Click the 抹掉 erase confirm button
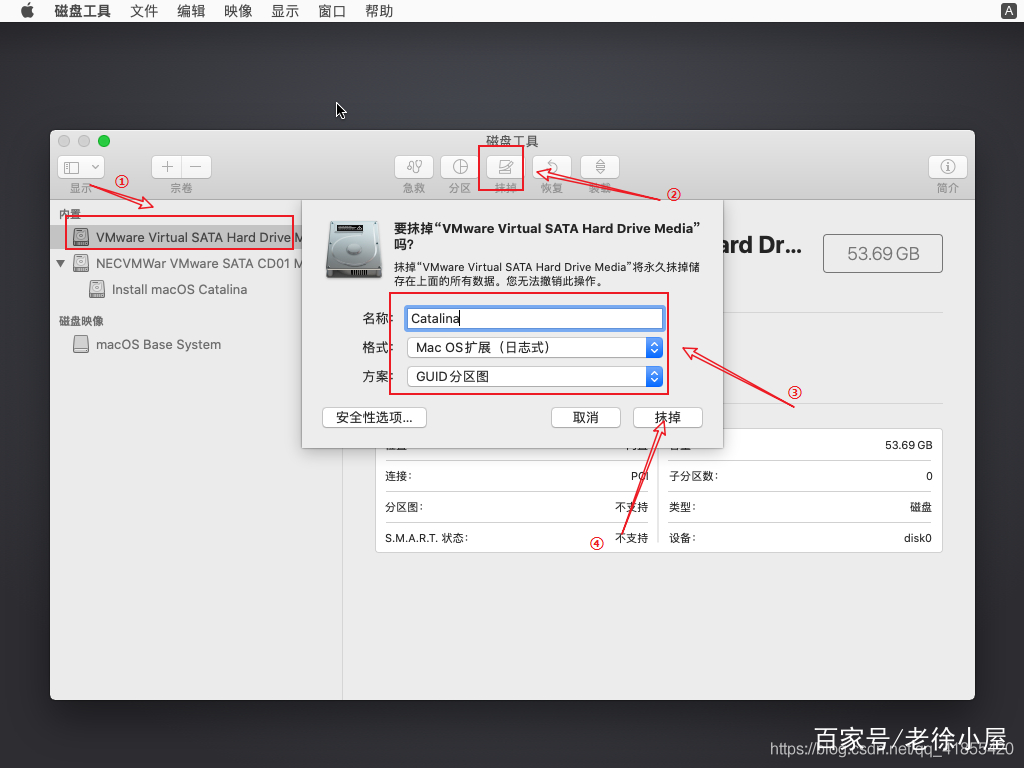The image size is (1024, 768). pos(667,417)
